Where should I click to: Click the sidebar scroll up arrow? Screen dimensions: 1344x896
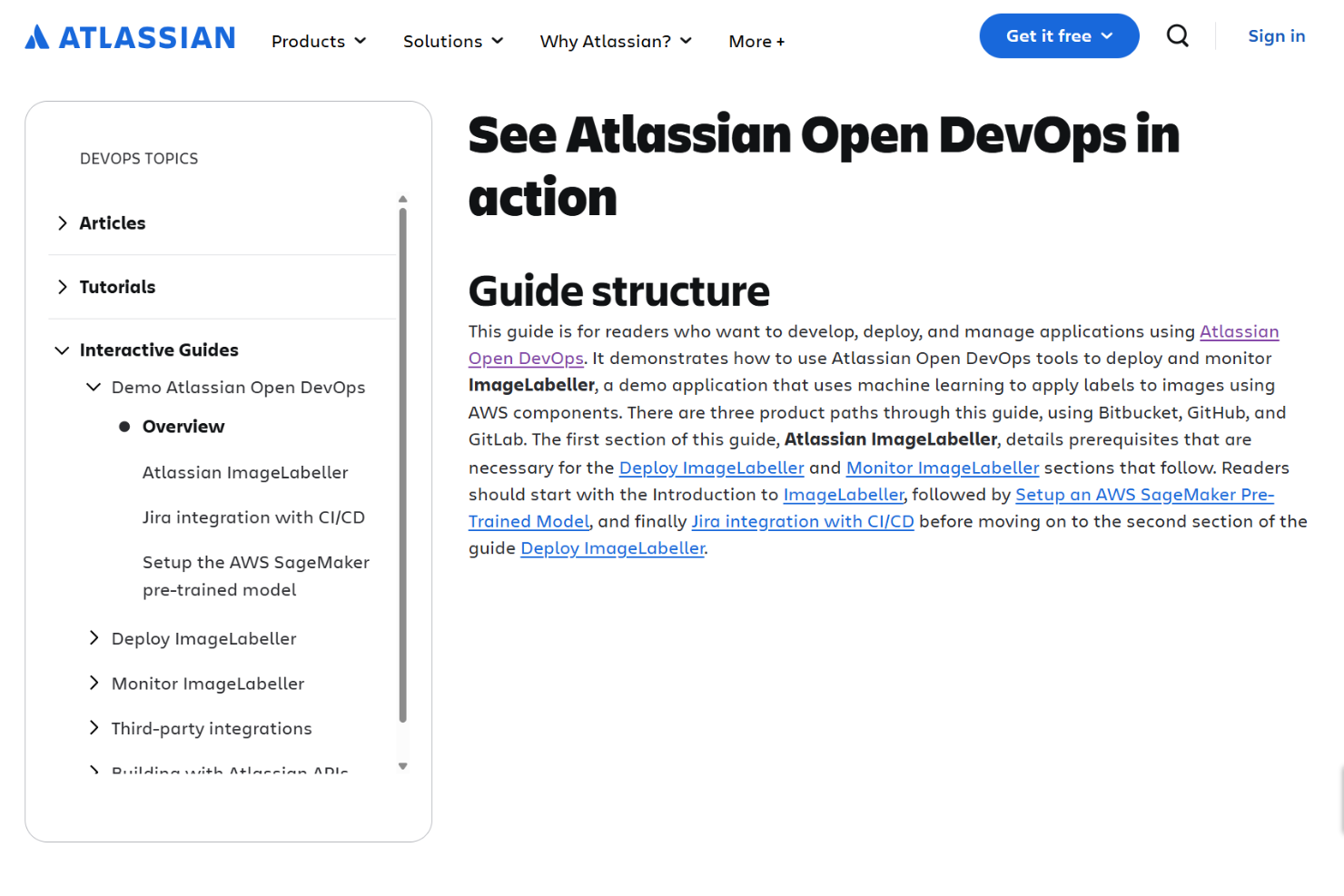tap(403, 199)
